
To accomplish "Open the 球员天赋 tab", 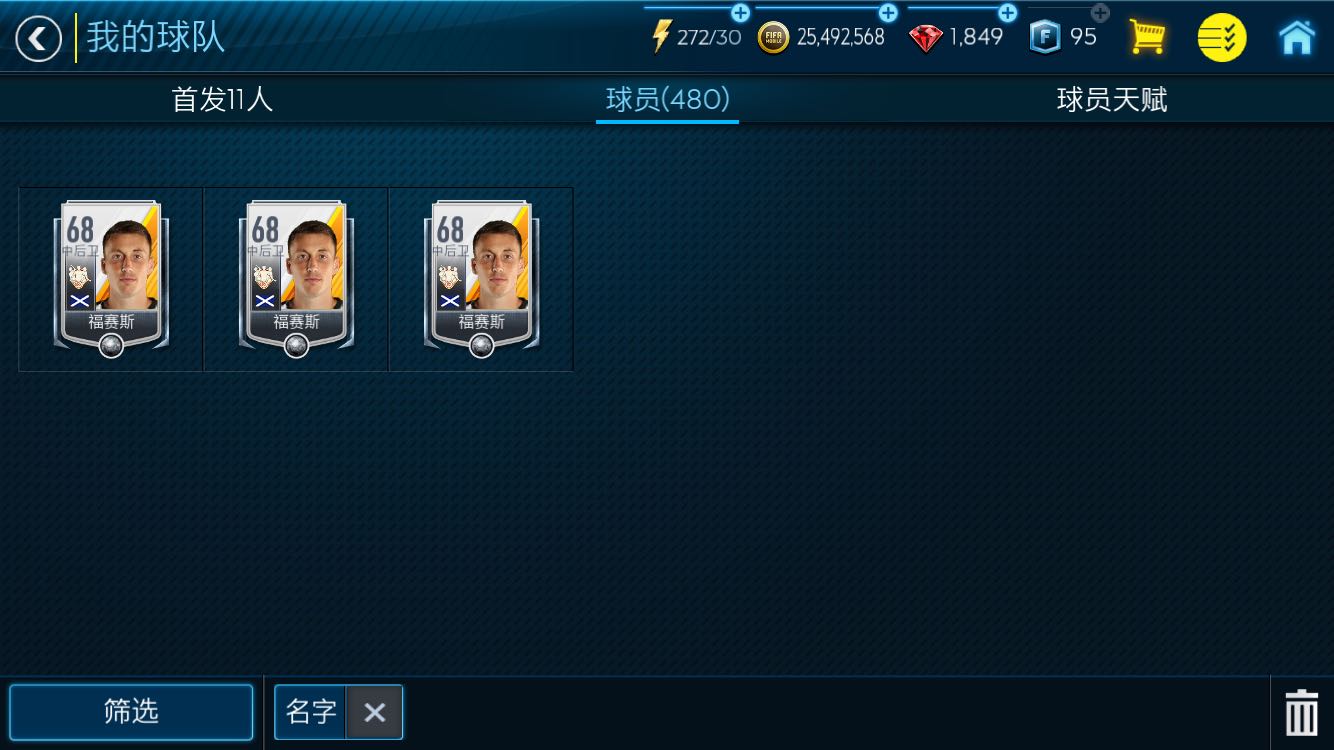I will coord(1112,99).
